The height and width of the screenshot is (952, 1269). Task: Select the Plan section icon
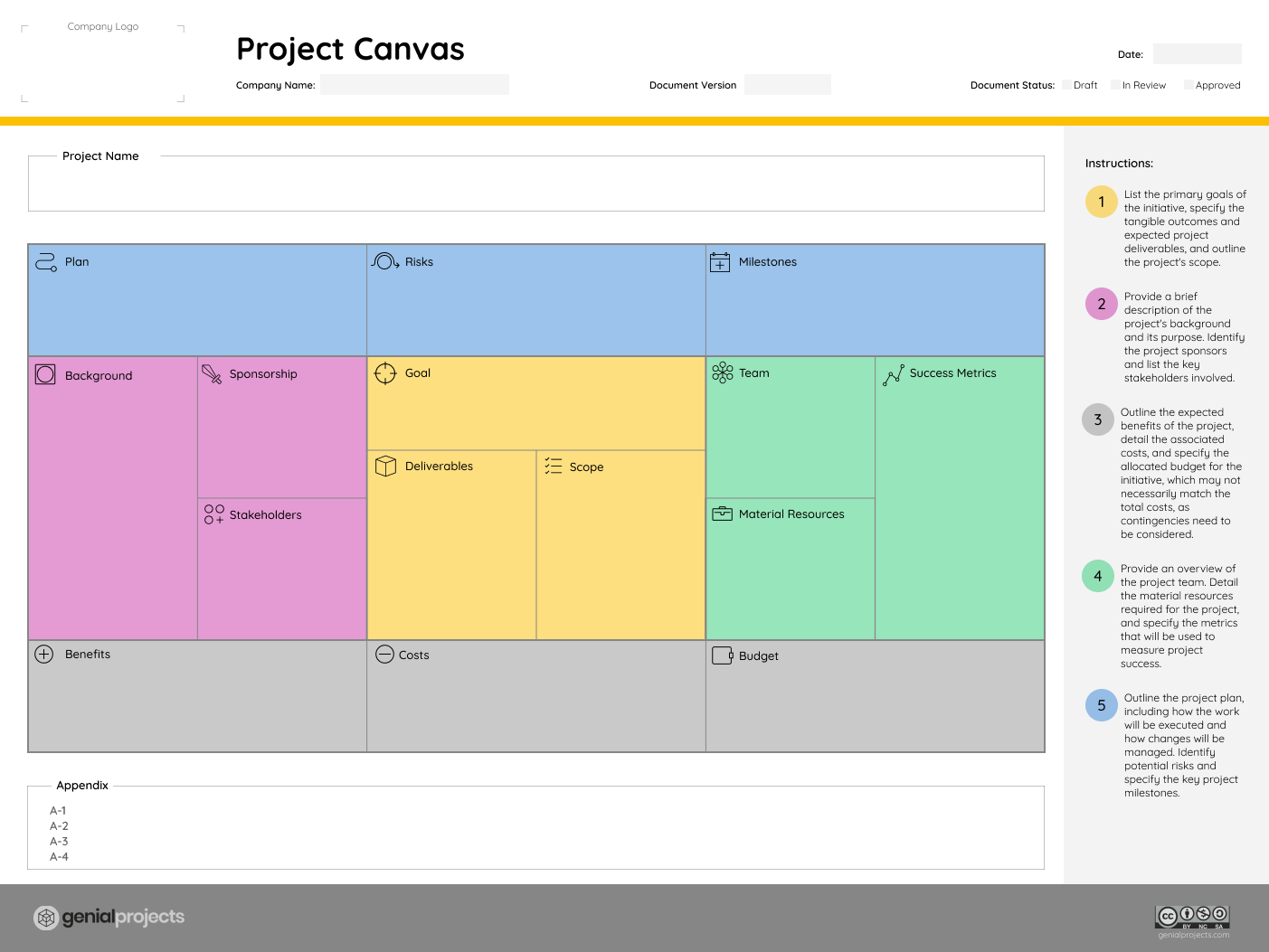tap(43, 261)
